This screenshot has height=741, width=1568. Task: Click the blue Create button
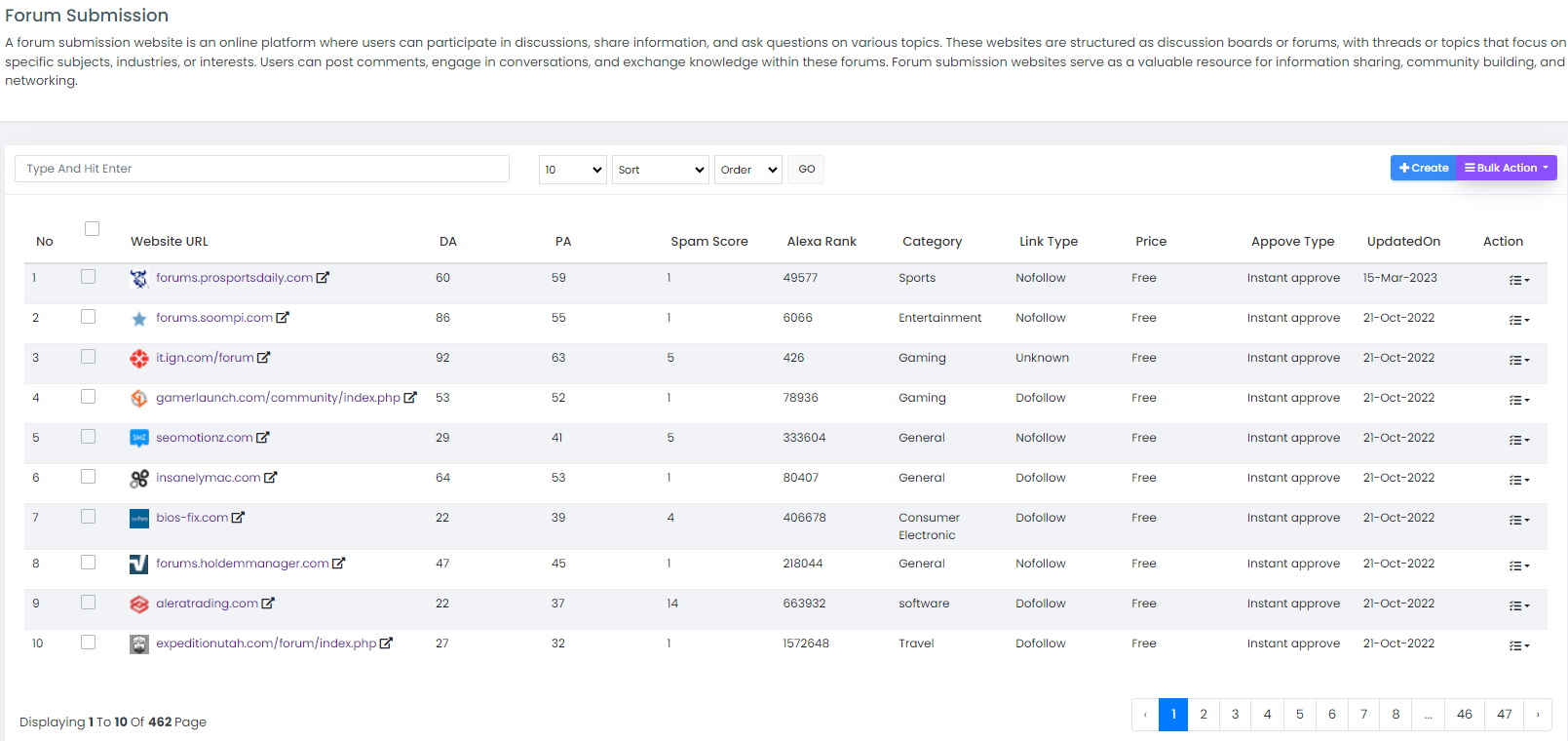pos(1424,168)
